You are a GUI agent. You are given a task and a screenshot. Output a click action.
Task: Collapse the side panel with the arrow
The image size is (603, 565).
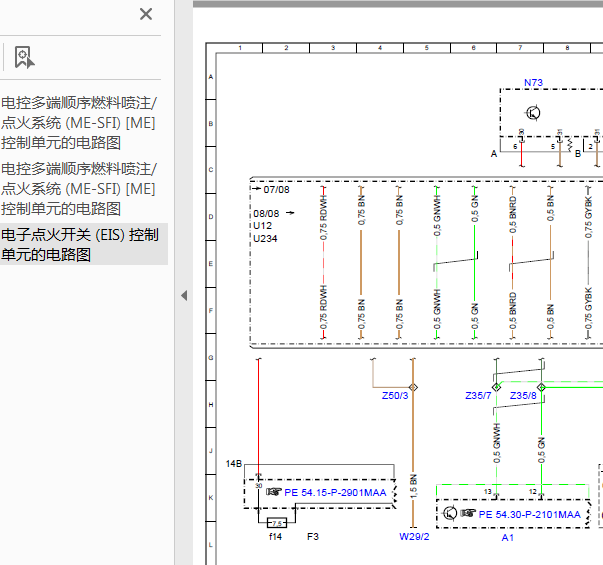pyautogui.click(x=184, y=295)
